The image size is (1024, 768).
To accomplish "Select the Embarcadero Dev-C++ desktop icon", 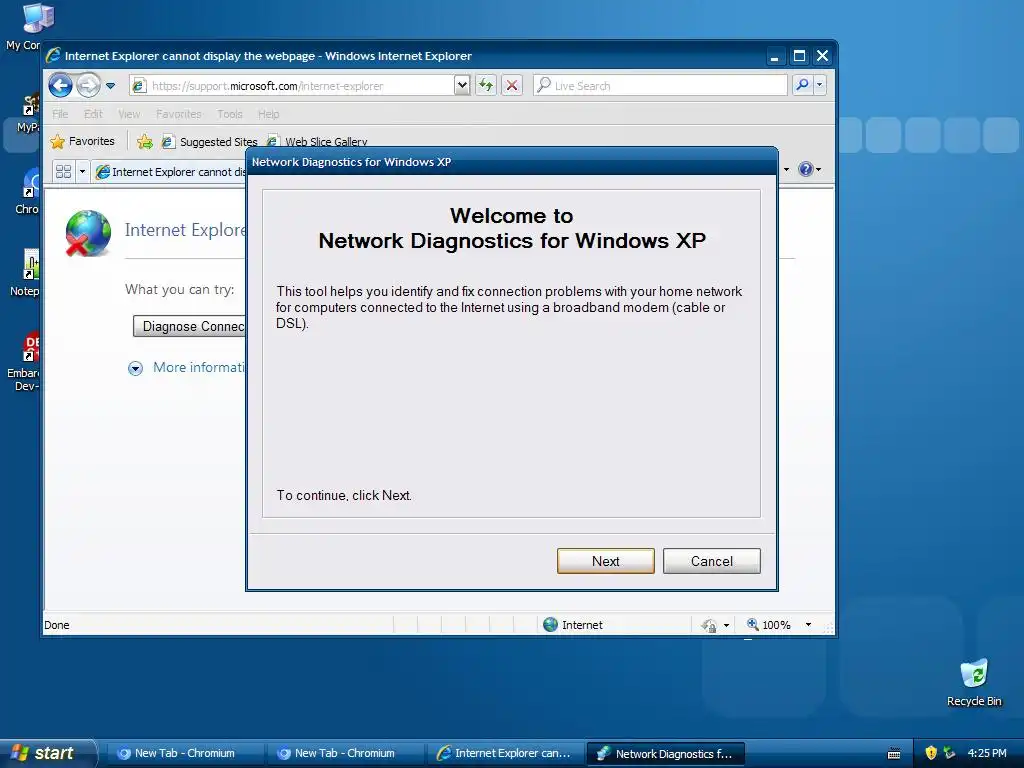I will coord(25,362).
